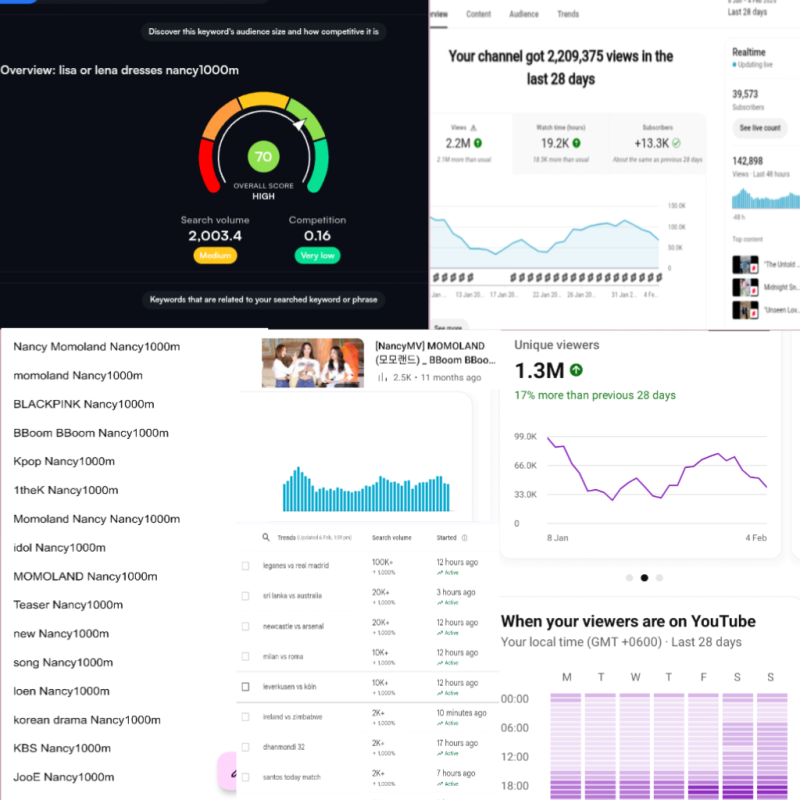800x800 pixels.
Task: Click the green up arrow beside 1.3M
Action: coord(576,371)
